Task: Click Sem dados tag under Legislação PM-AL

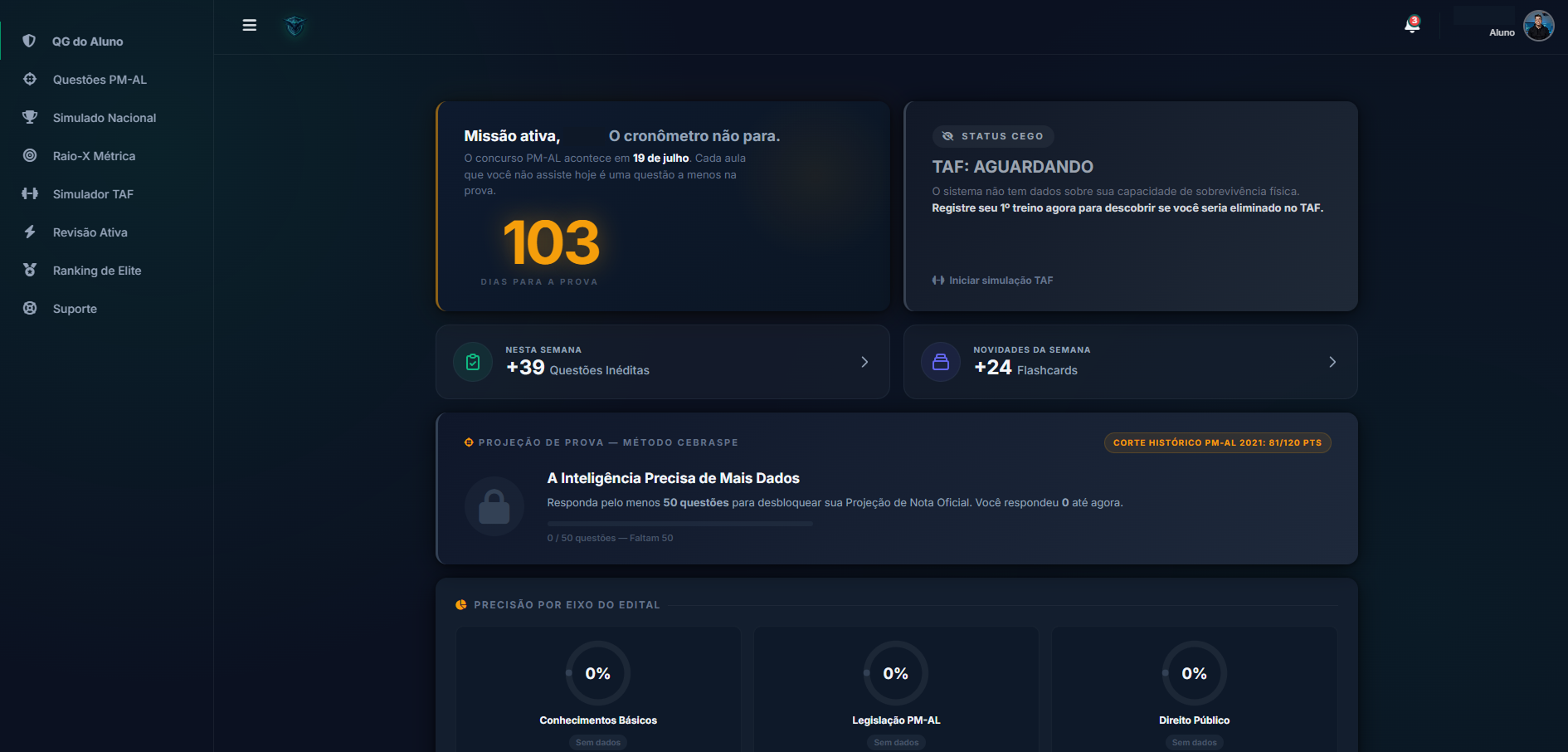Action: tap(896, 743)
